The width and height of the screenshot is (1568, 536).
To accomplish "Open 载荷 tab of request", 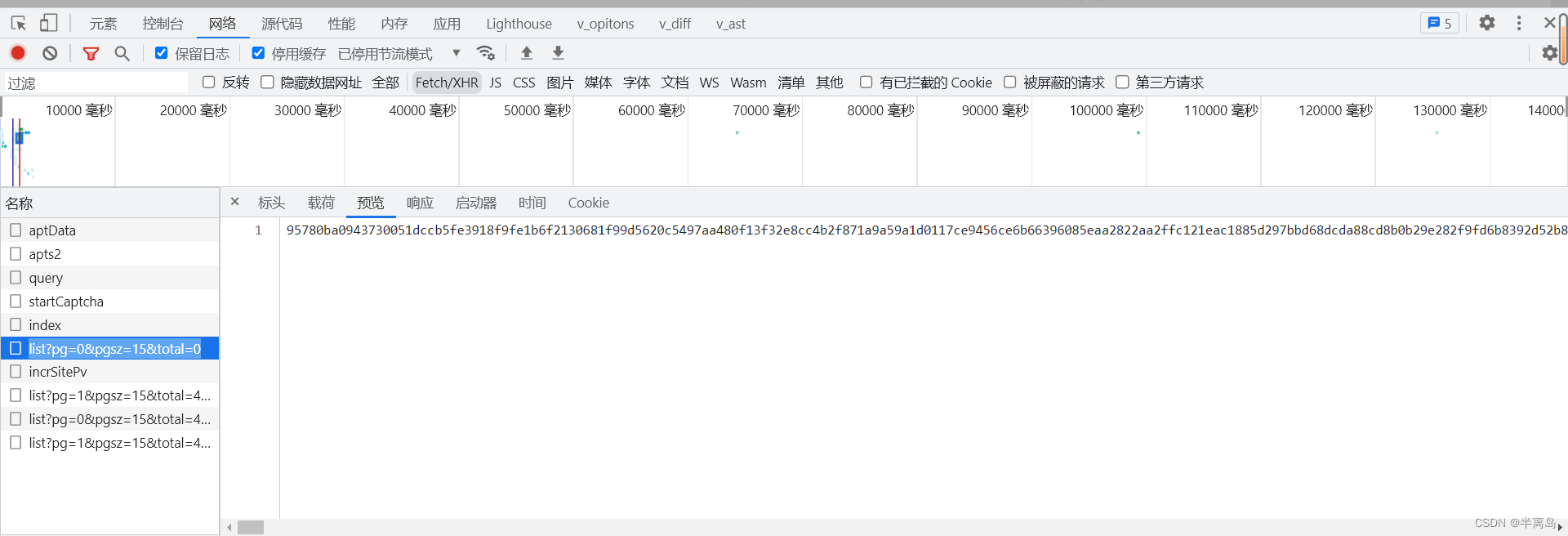I will click(321, 203).
